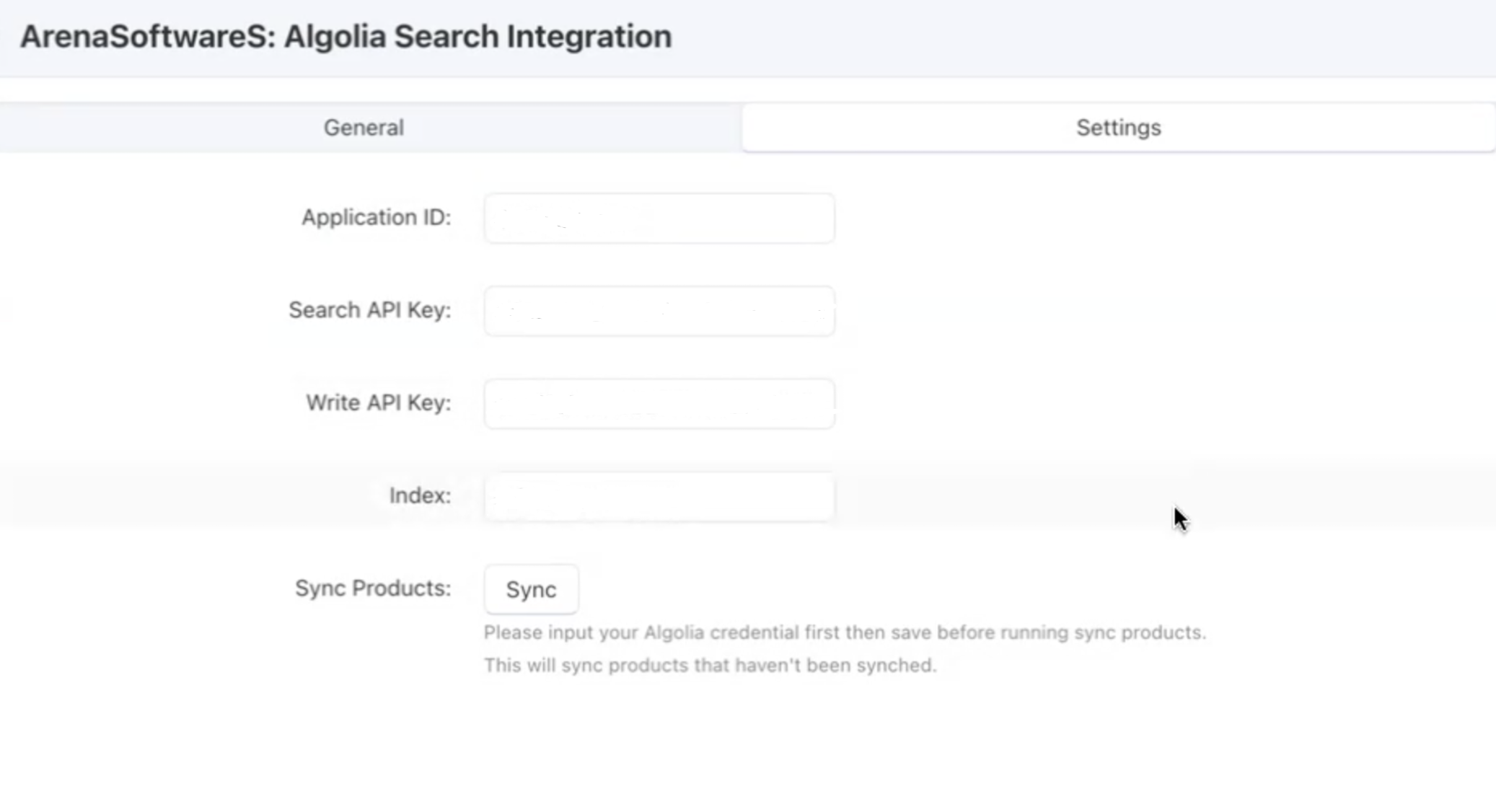Click the 'ArenaSoftwareS: Algolia Search Integration' heading
Image resolution: width=1496 pixels, height=812 pixels.
[x=346, y=36]
